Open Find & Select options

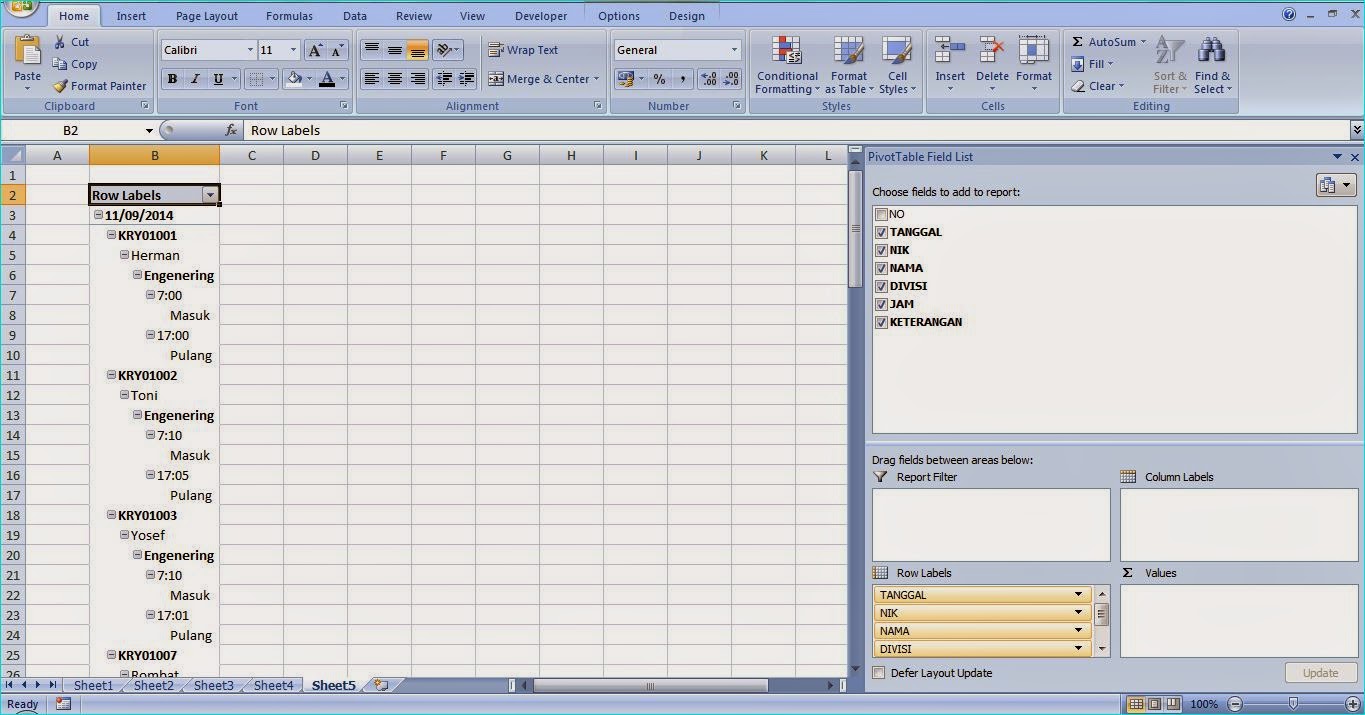[x=1212, y=64]
